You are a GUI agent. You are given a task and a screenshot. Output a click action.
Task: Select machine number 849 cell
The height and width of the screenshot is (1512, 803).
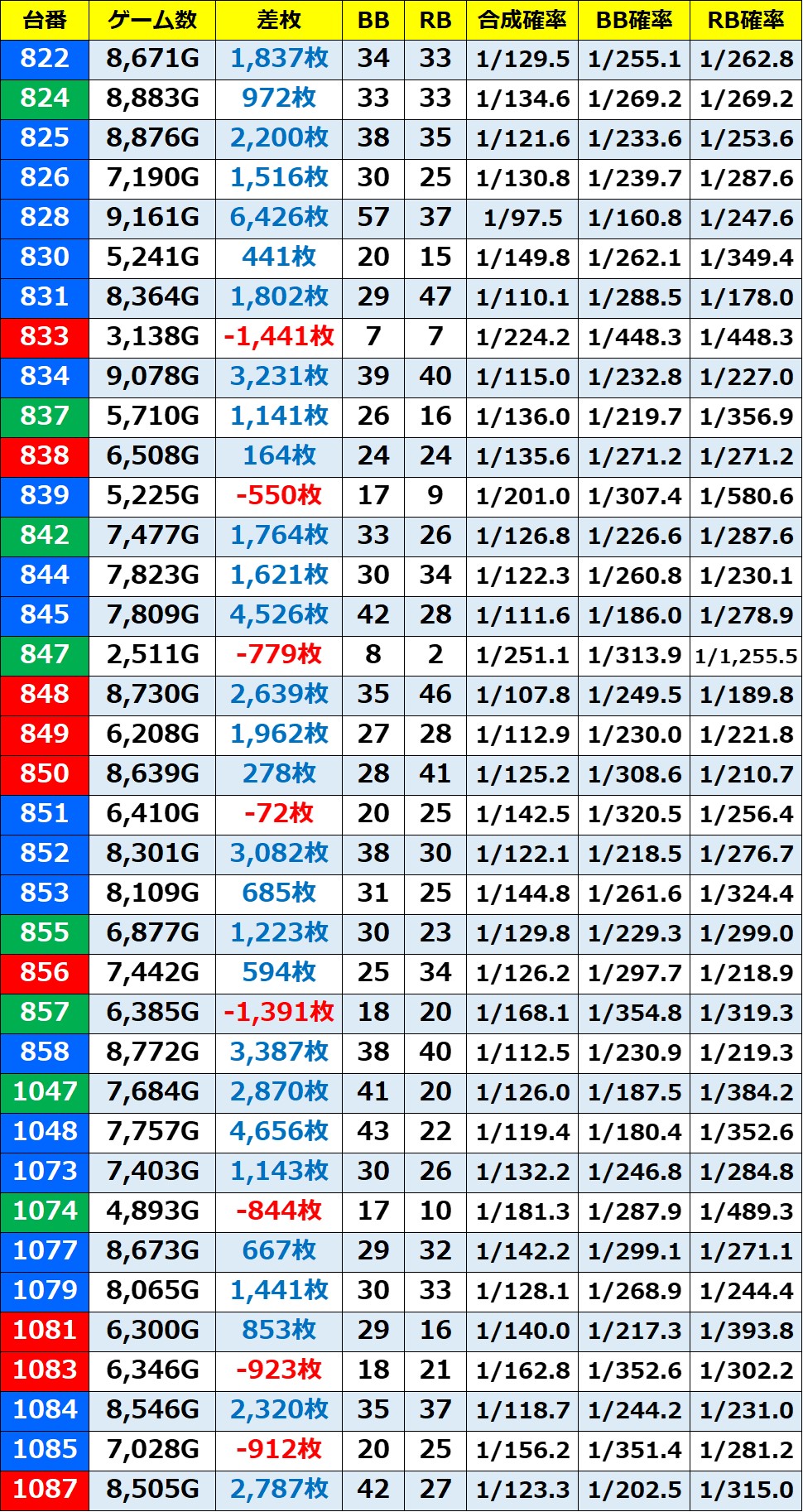[45, 735]
